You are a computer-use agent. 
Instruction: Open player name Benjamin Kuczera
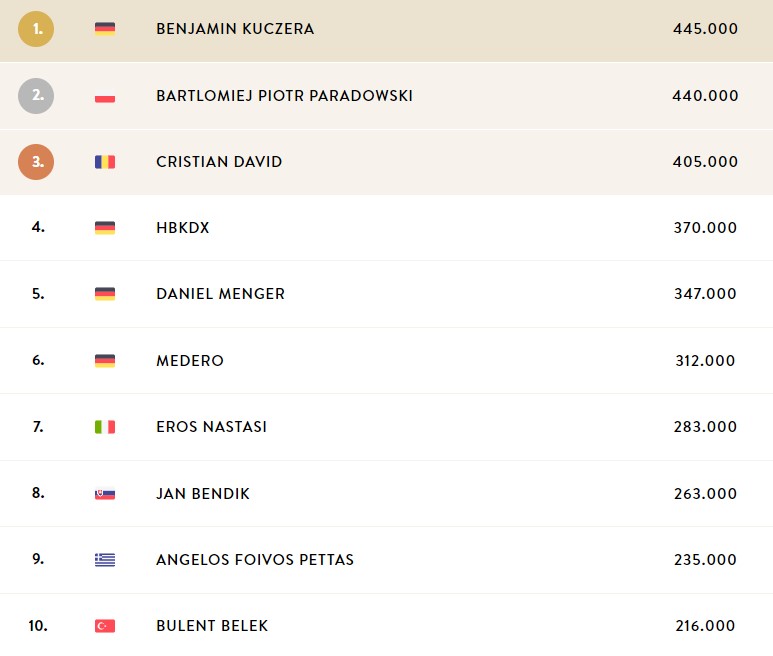235,29
